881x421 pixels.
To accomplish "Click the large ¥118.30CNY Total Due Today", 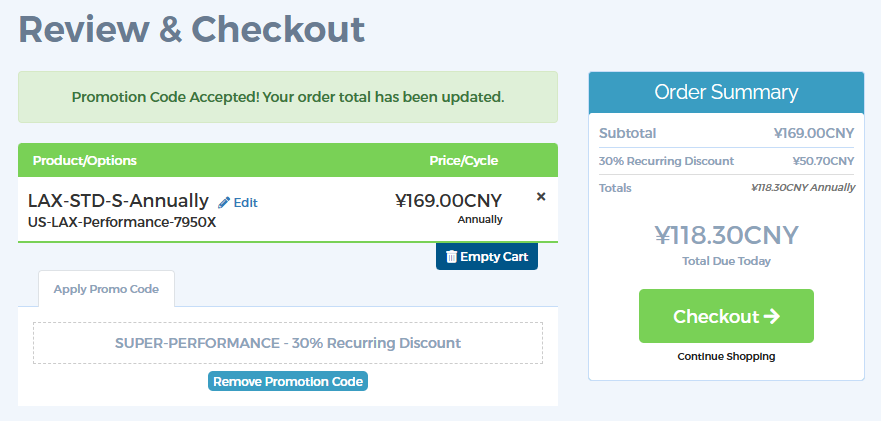I will point(726,235).
